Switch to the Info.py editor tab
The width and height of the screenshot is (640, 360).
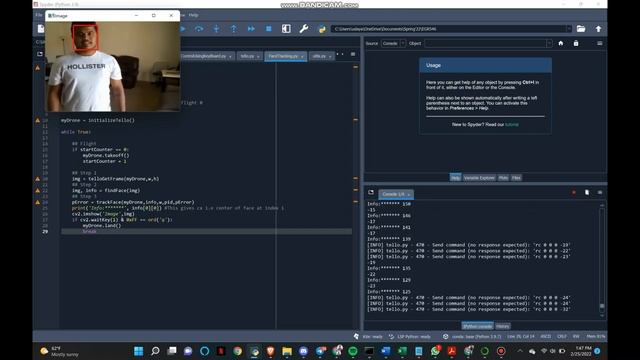(x=249, y=56)
